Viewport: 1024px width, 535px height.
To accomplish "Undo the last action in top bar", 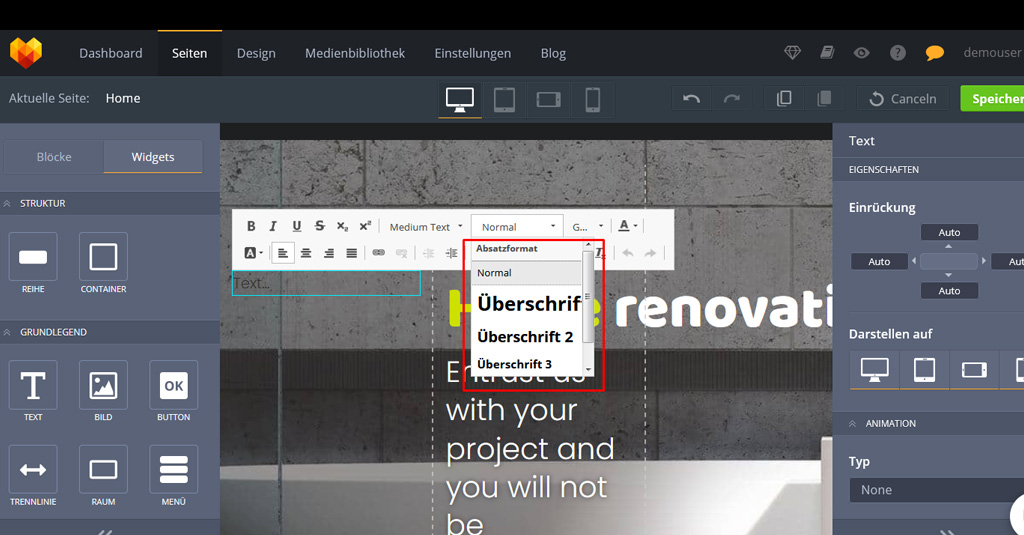I will (x=691, y=98).
